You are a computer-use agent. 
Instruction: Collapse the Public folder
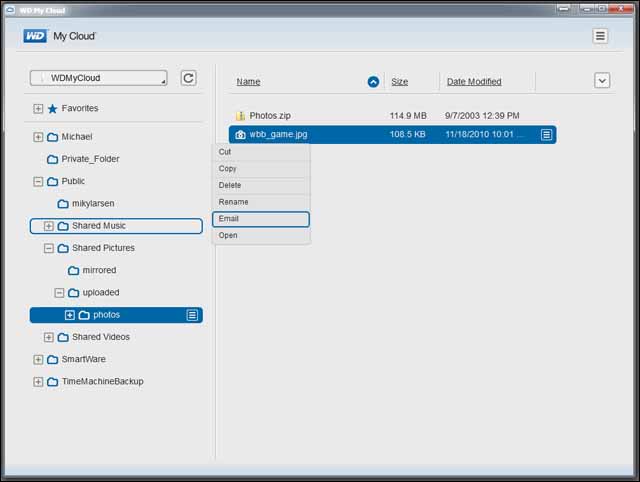[x=38, y=181]
